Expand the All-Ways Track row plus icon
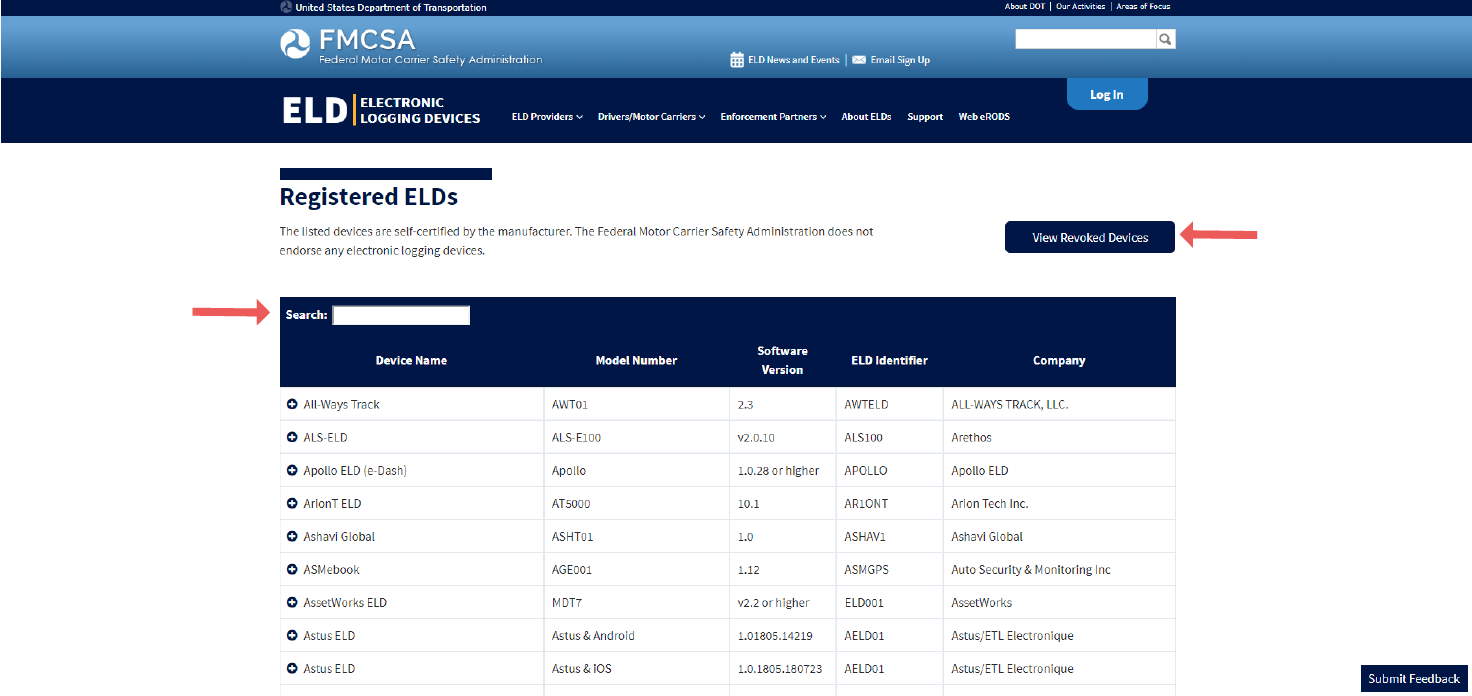The width and height of the screenshot is (1472, 696). coord(292,404)
